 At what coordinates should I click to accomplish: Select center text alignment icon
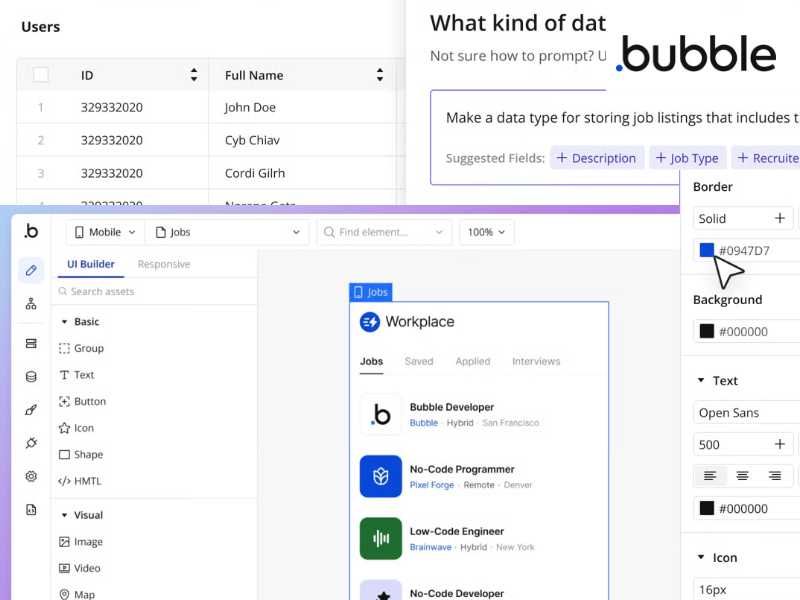coord(742,476)
